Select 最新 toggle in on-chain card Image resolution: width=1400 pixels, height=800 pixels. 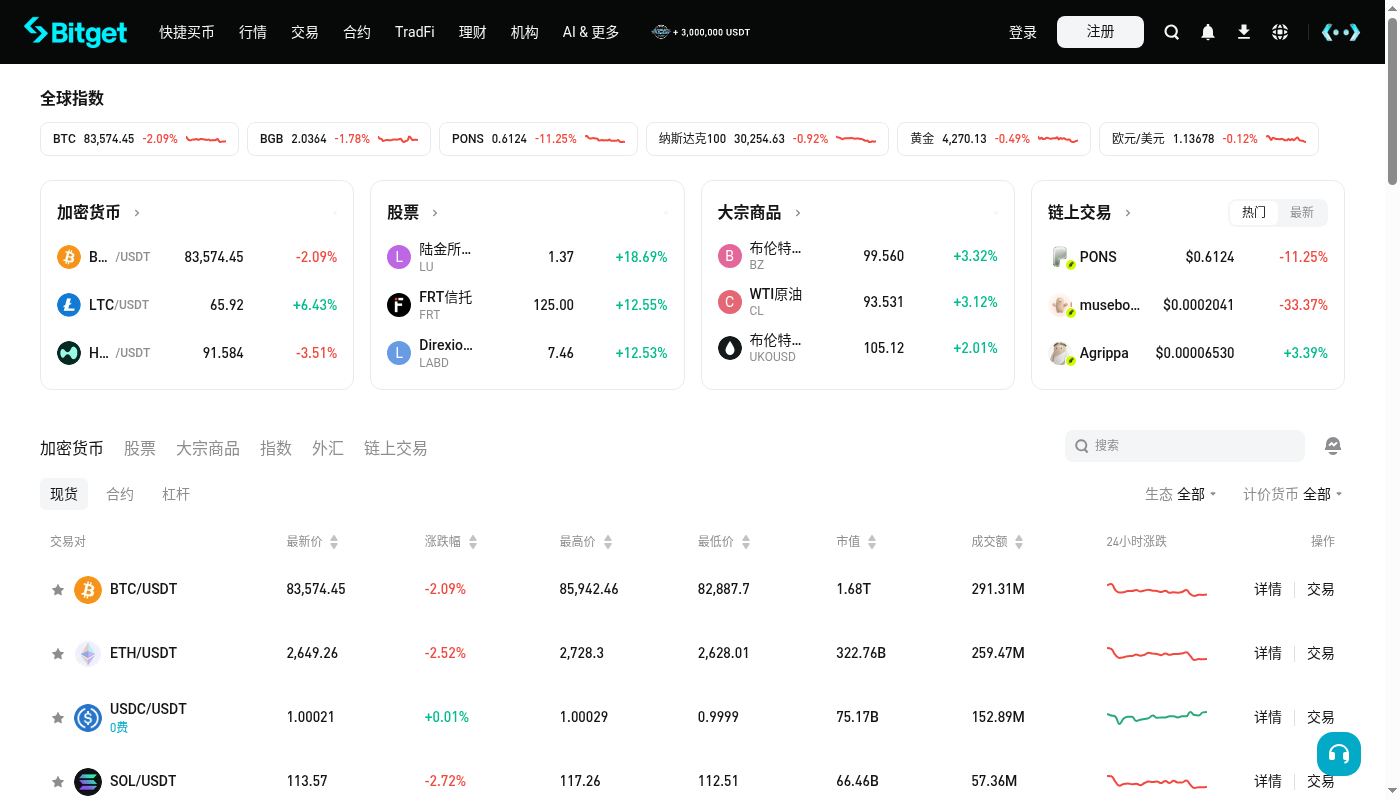1302,212
